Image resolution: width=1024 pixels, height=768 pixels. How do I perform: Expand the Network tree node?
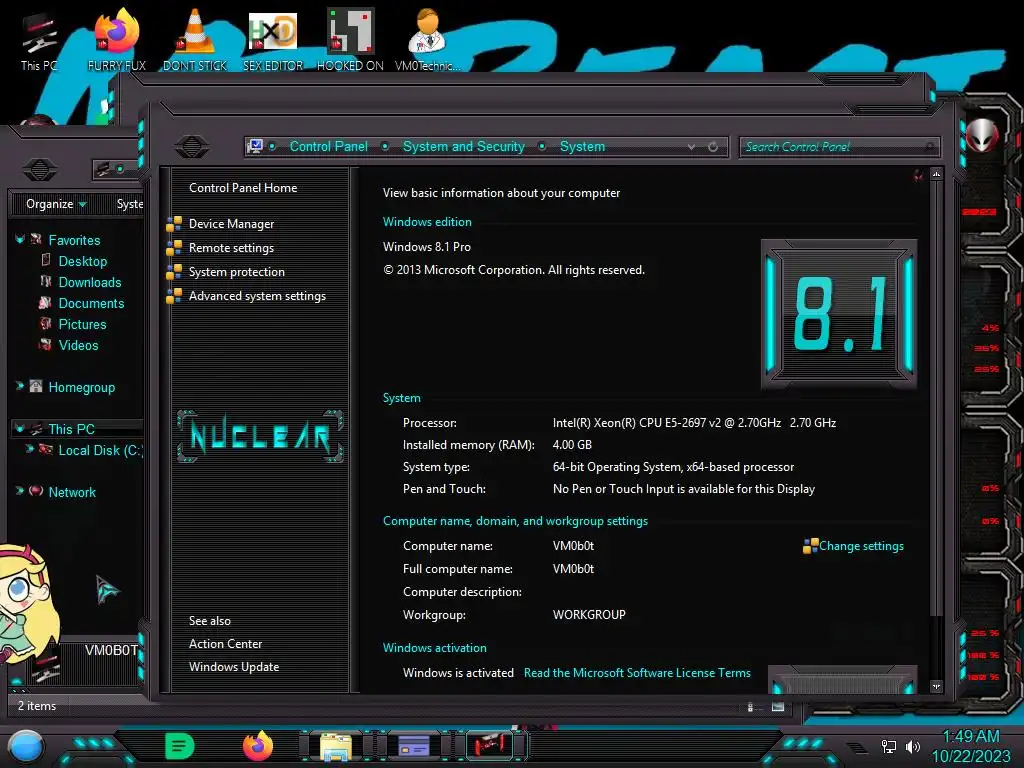[x=20, y=491]
